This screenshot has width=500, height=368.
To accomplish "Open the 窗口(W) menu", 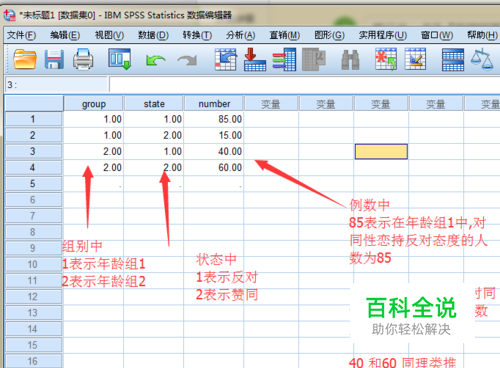I will coord(437,35).
